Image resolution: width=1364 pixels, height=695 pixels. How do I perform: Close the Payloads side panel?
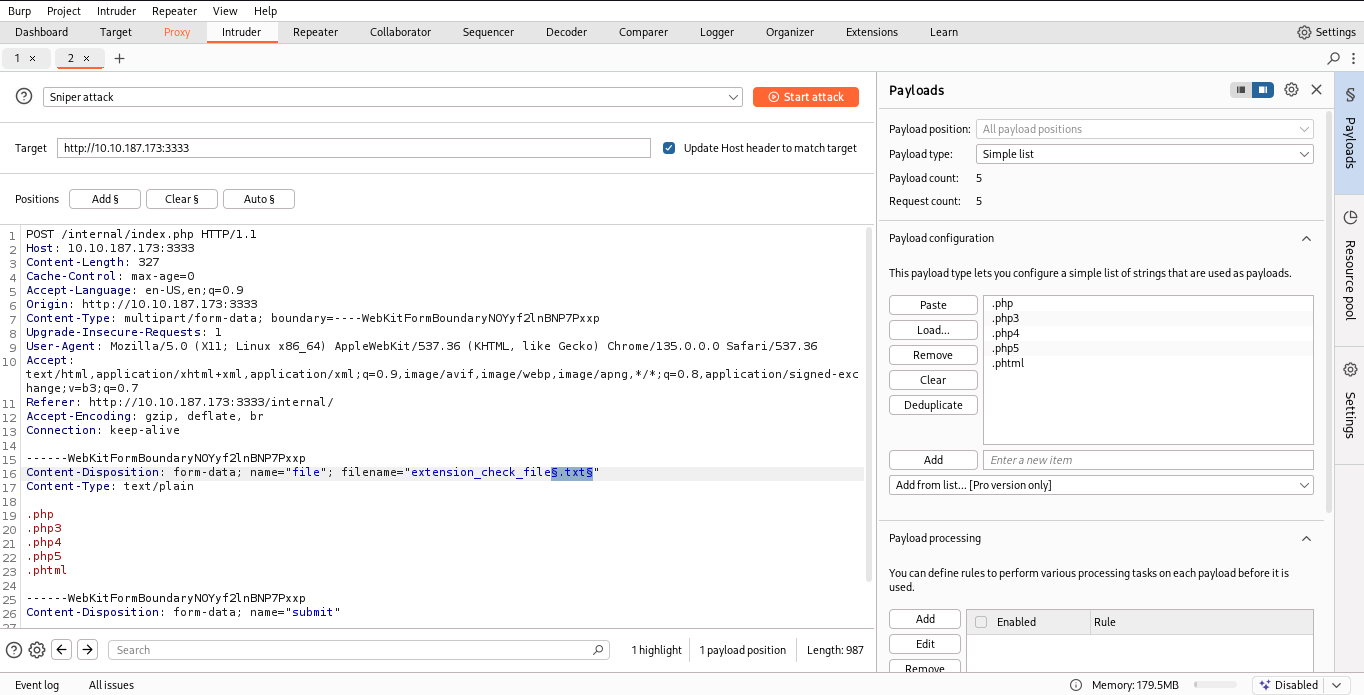(1316, 90)
